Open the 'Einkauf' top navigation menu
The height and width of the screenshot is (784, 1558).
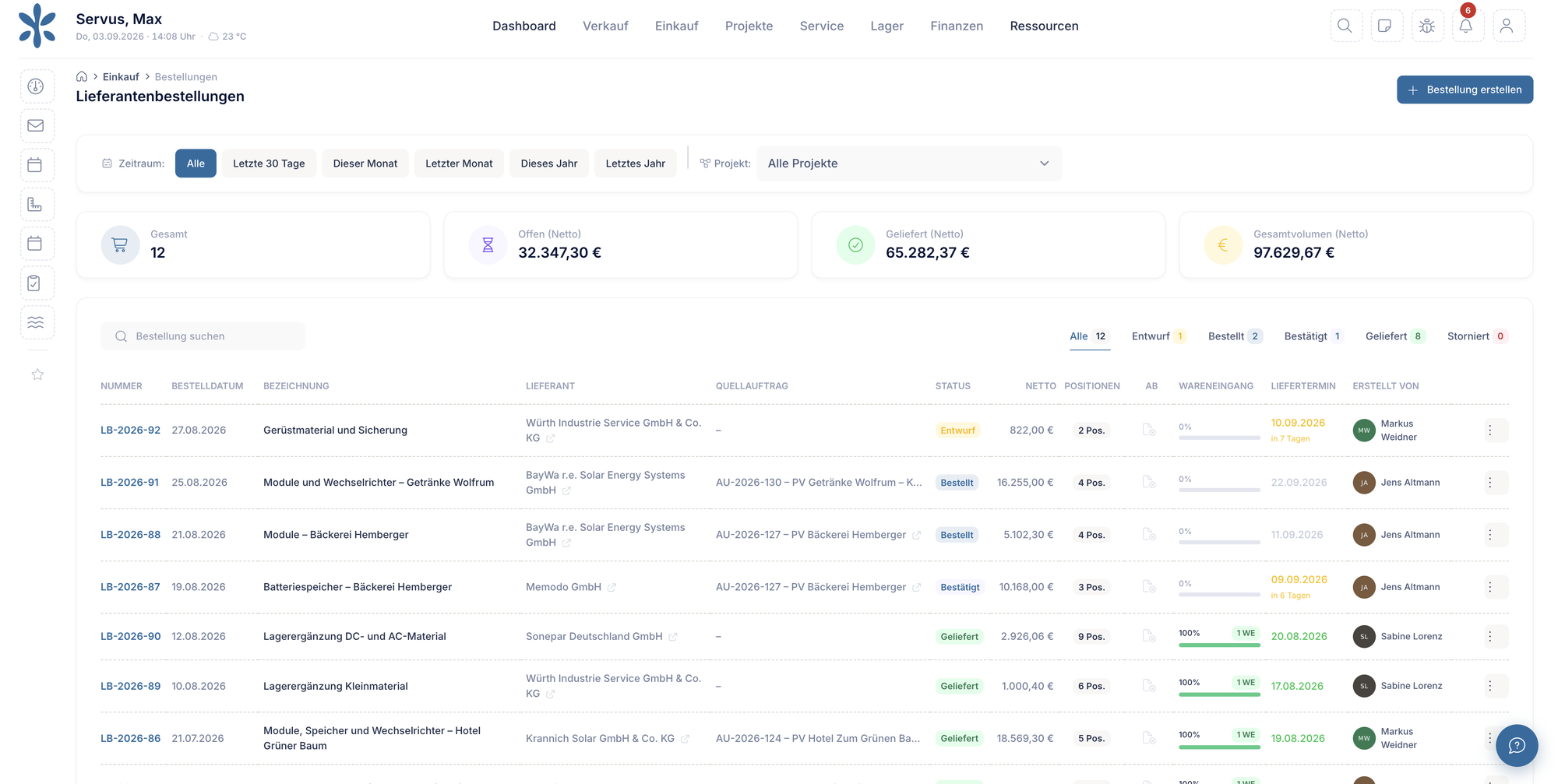click(676, 26)
